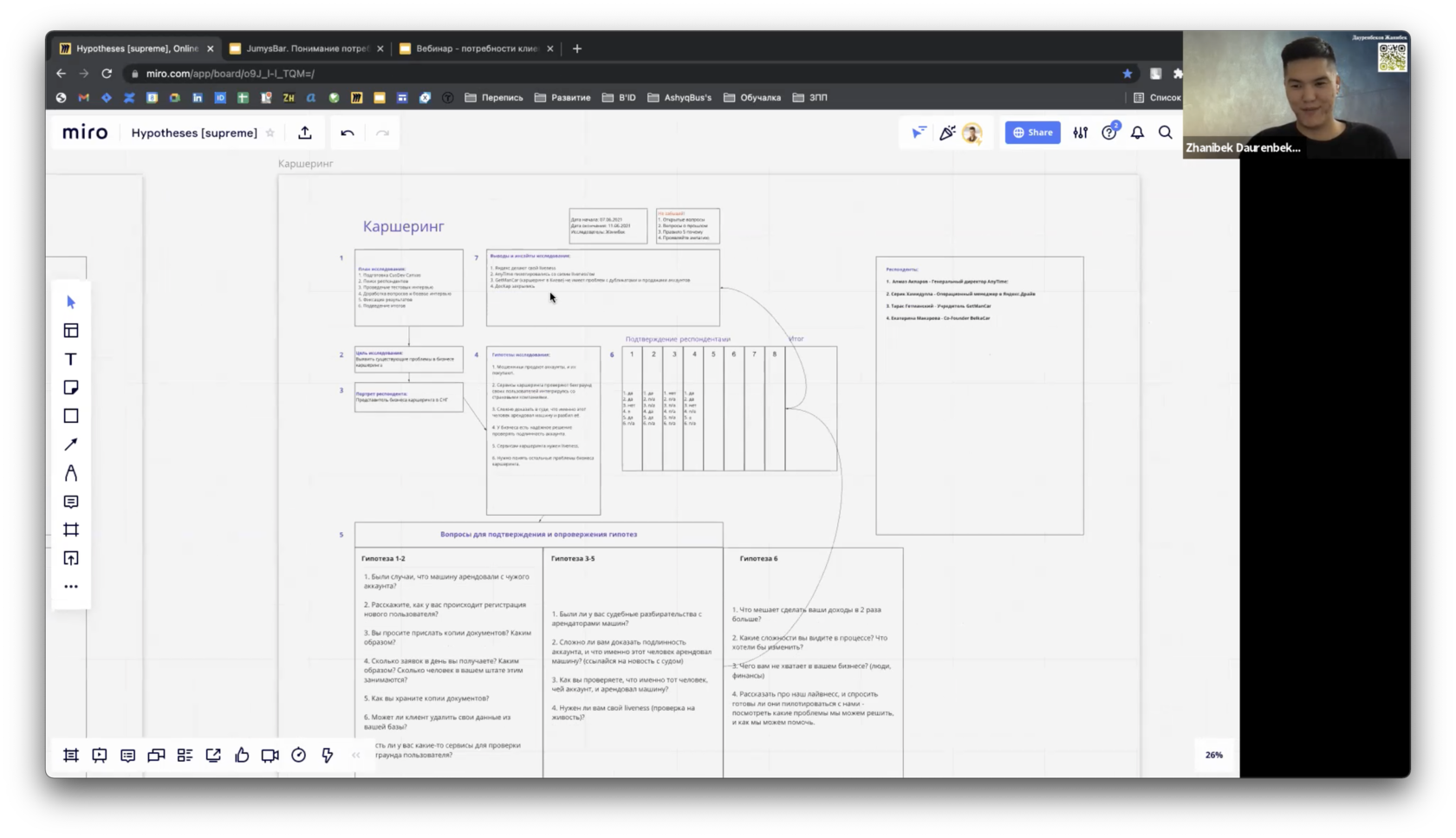Click the Share button
Image resolution: width=1456 pixels, height=838 pixels.
point(1032,133)
